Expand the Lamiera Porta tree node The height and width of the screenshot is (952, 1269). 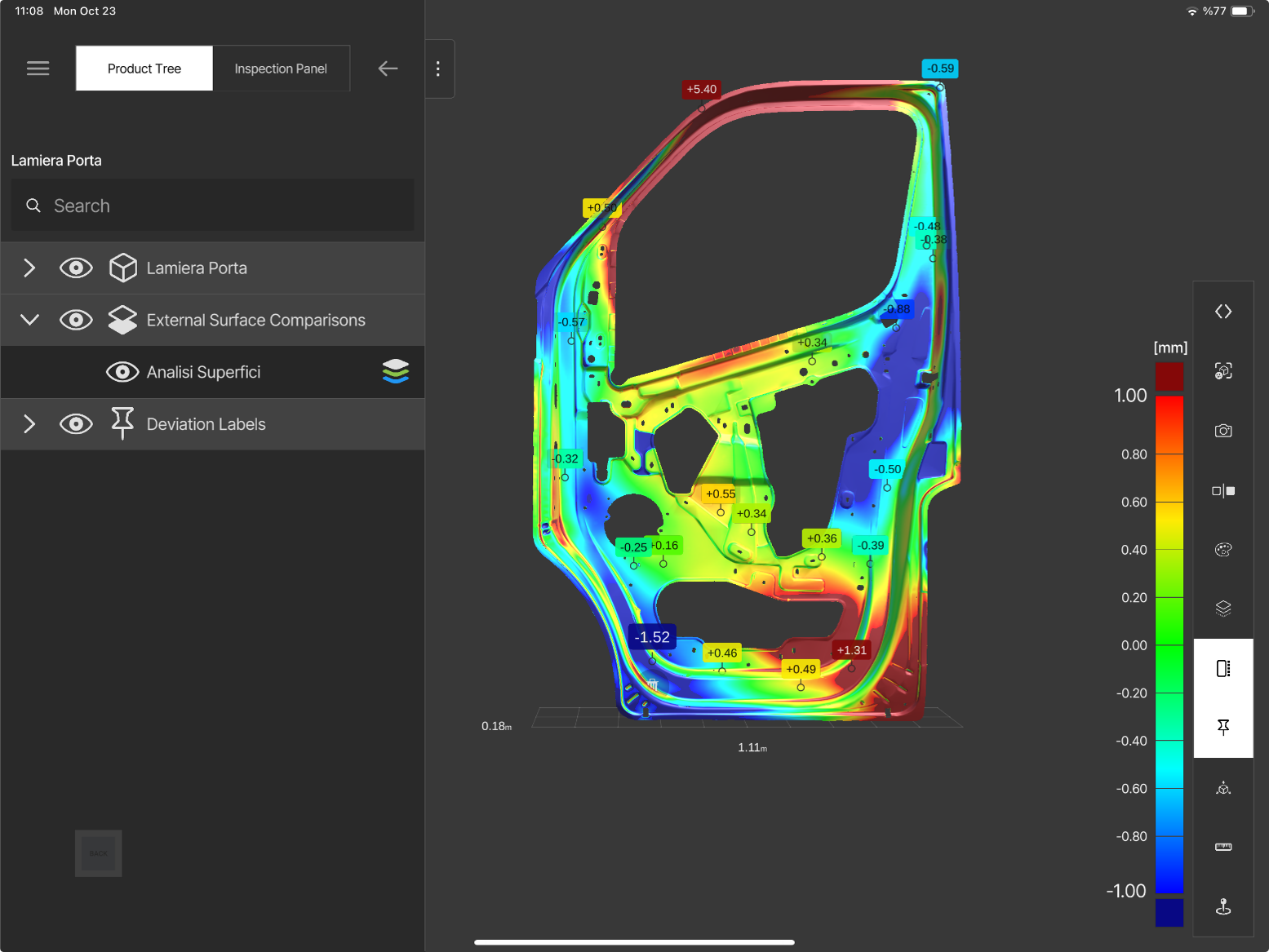(x=29, y=268)
